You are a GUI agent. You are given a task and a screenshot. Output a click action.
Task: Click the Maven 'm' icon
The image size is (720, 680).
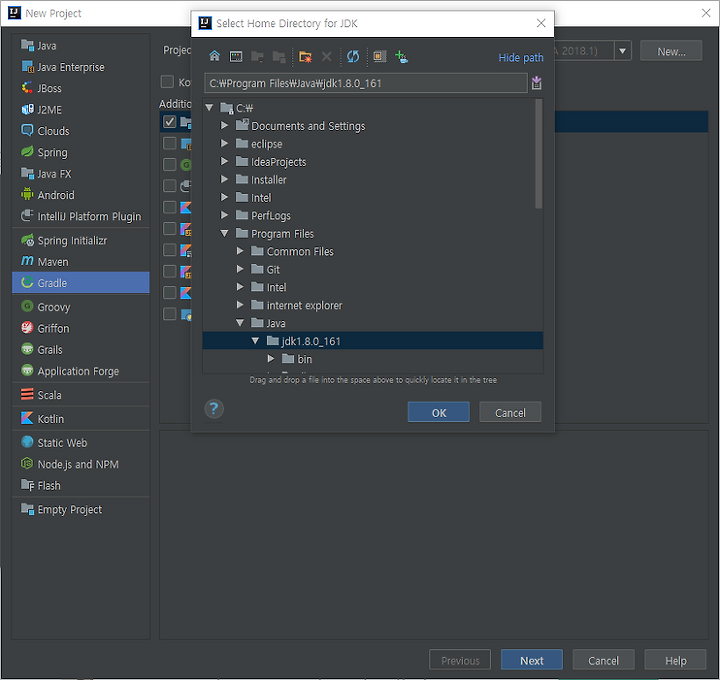pyautogui.click(x=27, y=261)
